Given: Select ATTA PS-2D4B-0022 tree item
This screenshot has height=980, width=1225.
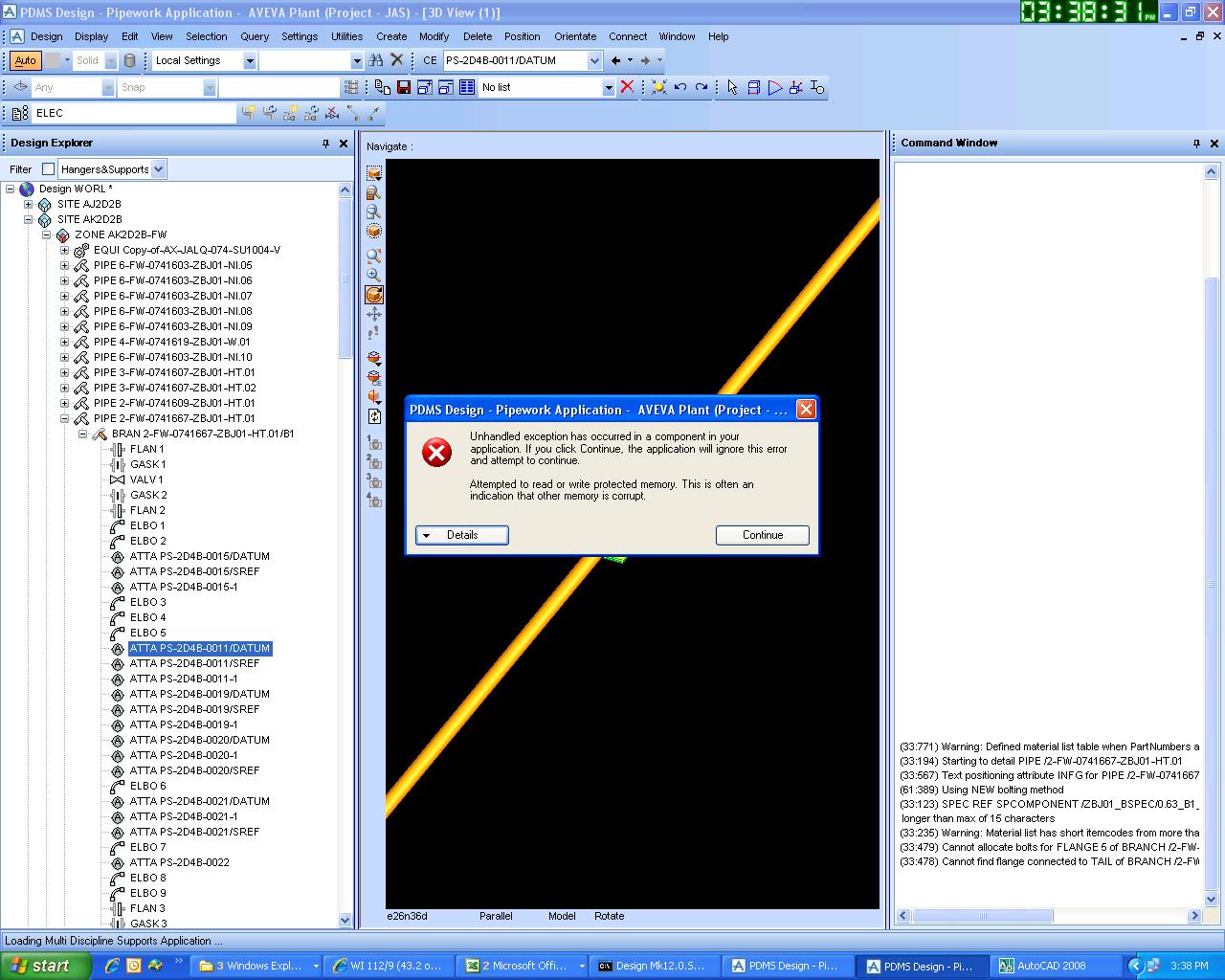Looking at the screenshot, I should (x=179, y=862).
